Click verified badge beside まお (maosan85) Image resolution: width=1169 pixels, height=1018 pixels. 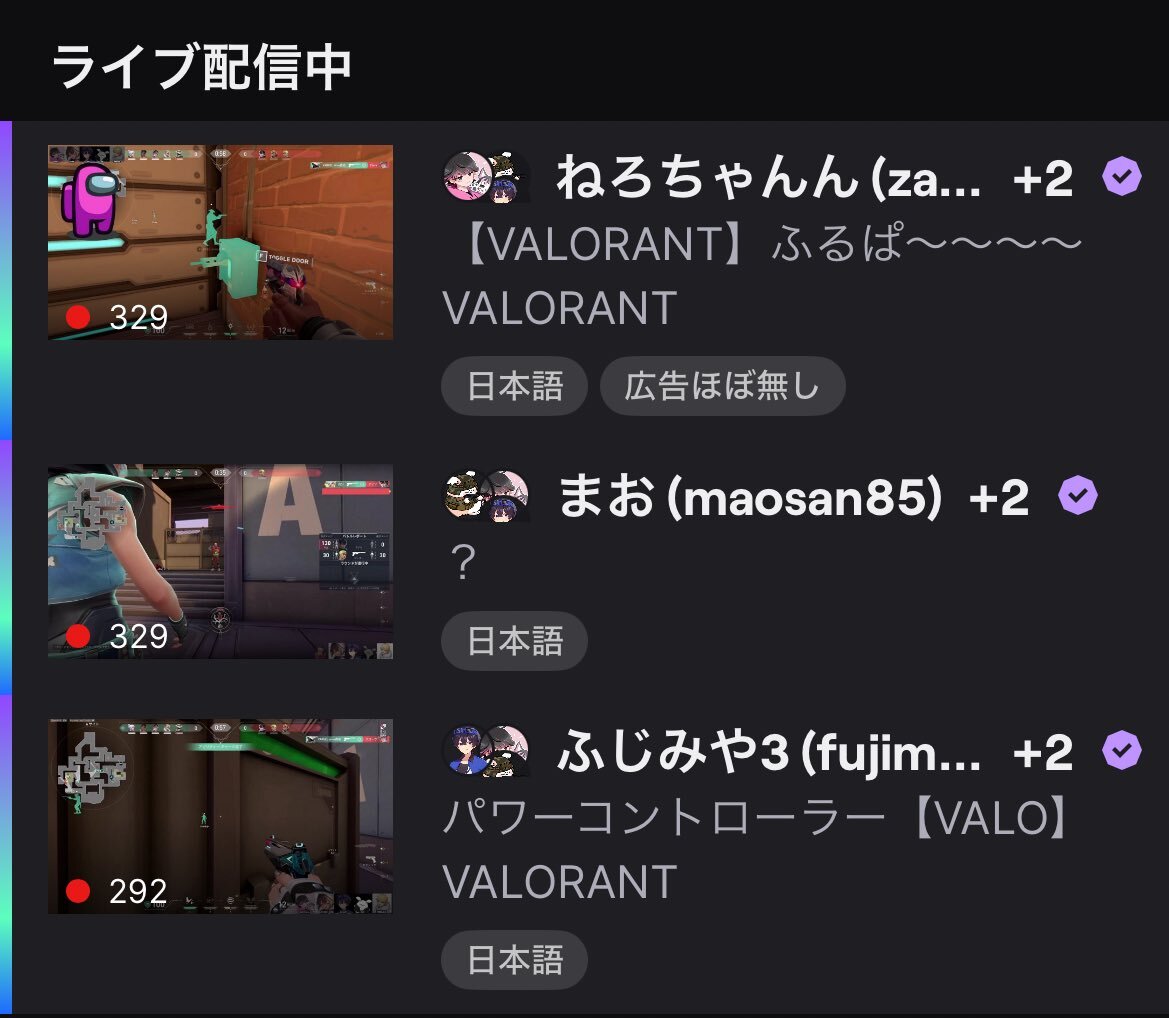pyautogui.click(x=1078, y=495)
